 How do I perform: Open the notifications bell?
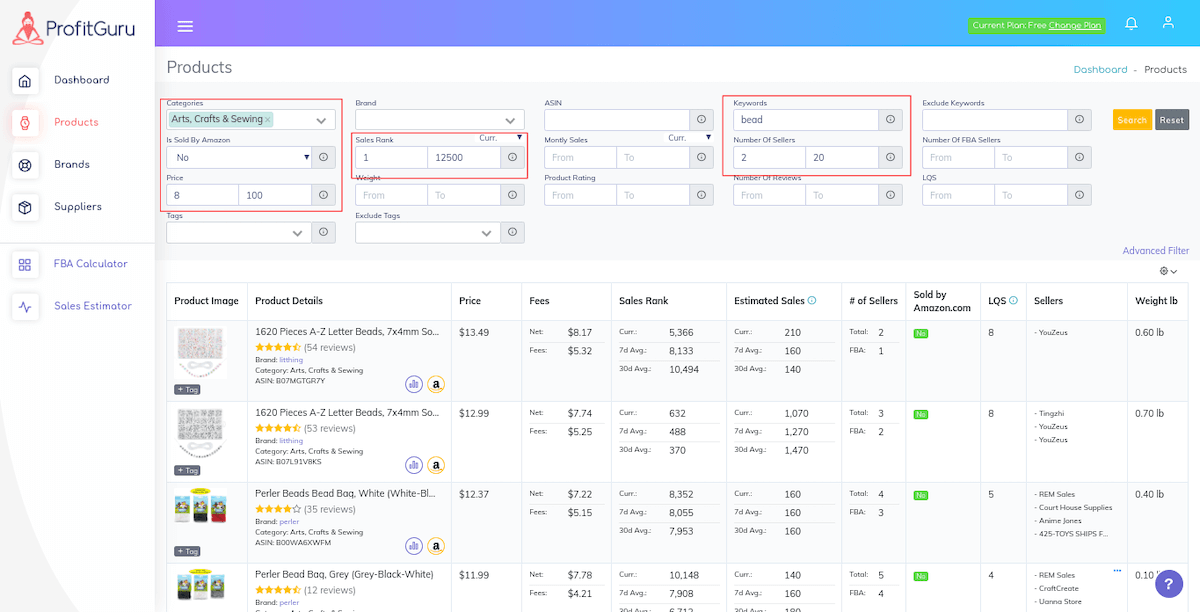1131,23
